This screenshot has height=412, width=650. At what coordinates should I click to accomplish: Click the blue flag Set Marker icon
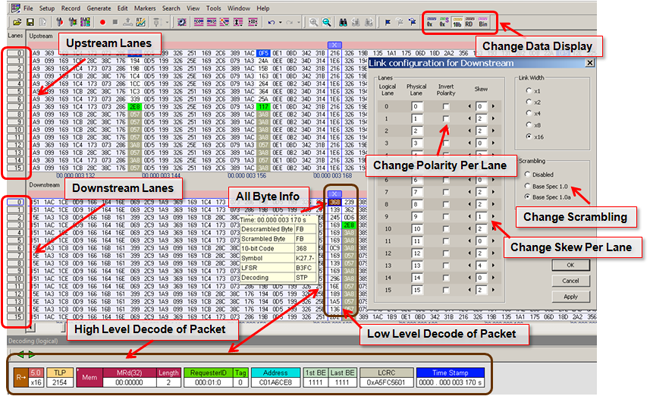pos(388,22)
